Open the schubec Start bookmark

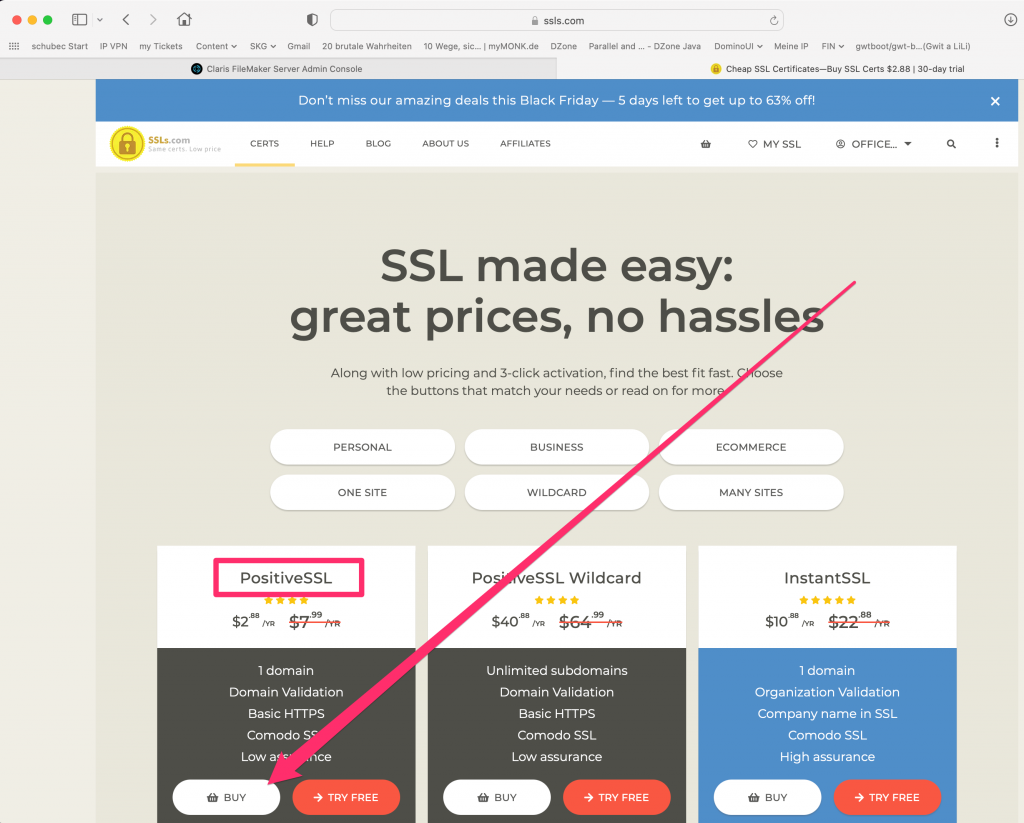point(59,46)
